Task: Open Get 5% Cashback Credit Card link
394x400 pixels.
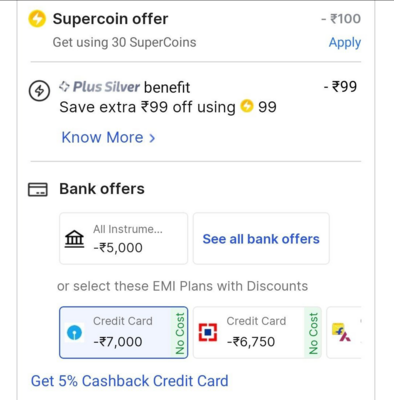Action: pyautogui.click(x=129, y=381)
